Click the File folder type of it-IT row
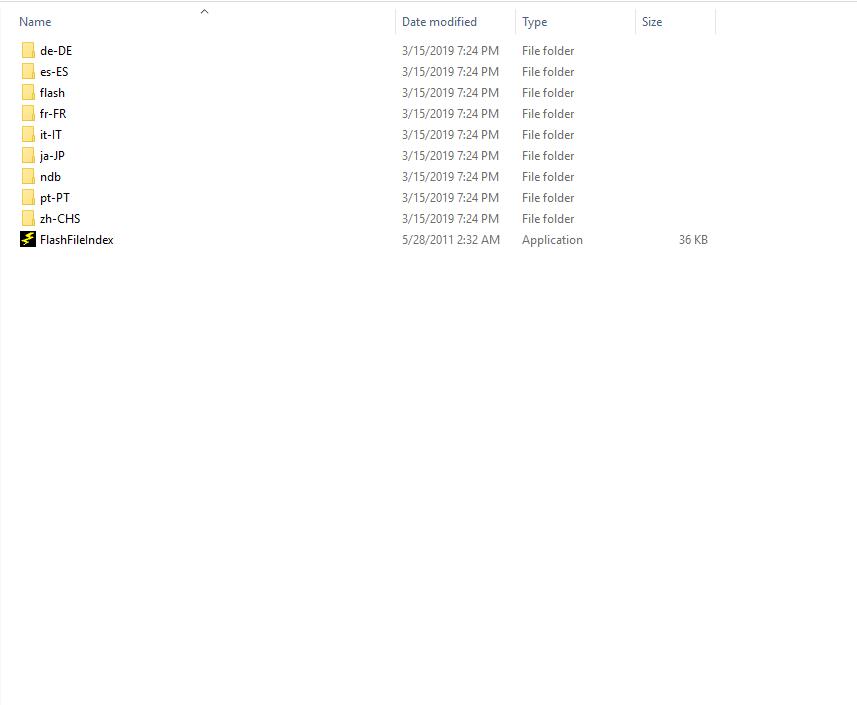The image size is (857, 705). click(x=548, y=135)
